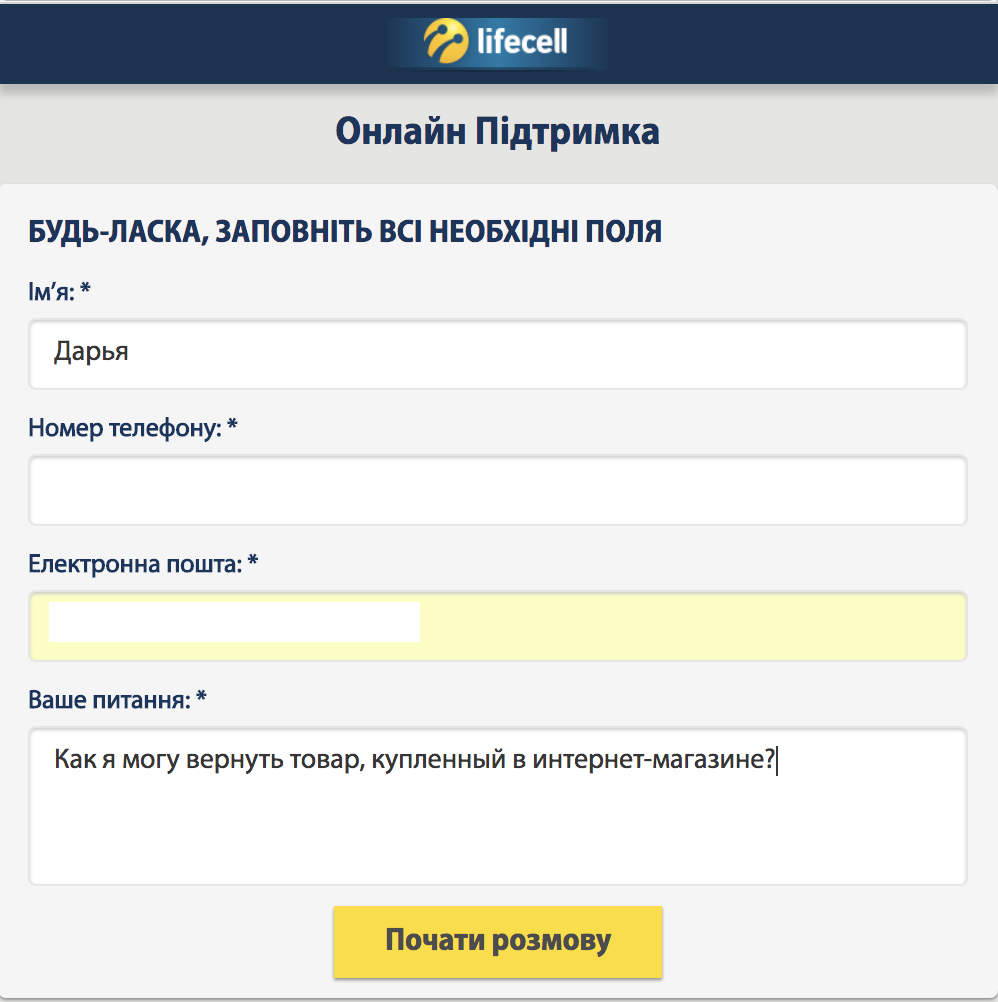The image size is (998, 1002).
Task: Click the asterisk after Електронна пошта
Action: point(253,563)
